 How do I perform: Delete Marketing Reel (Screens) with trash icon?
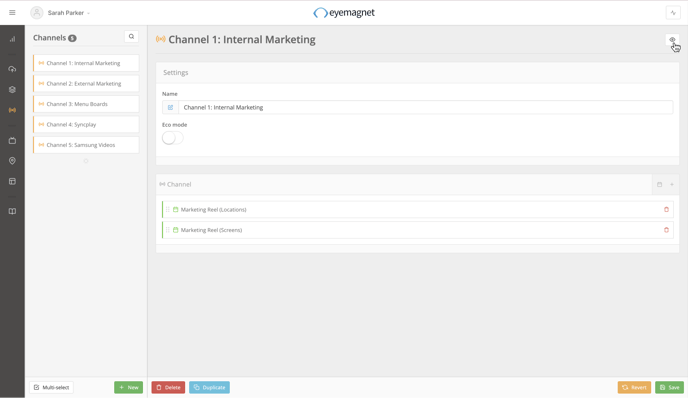click(666, 230)
